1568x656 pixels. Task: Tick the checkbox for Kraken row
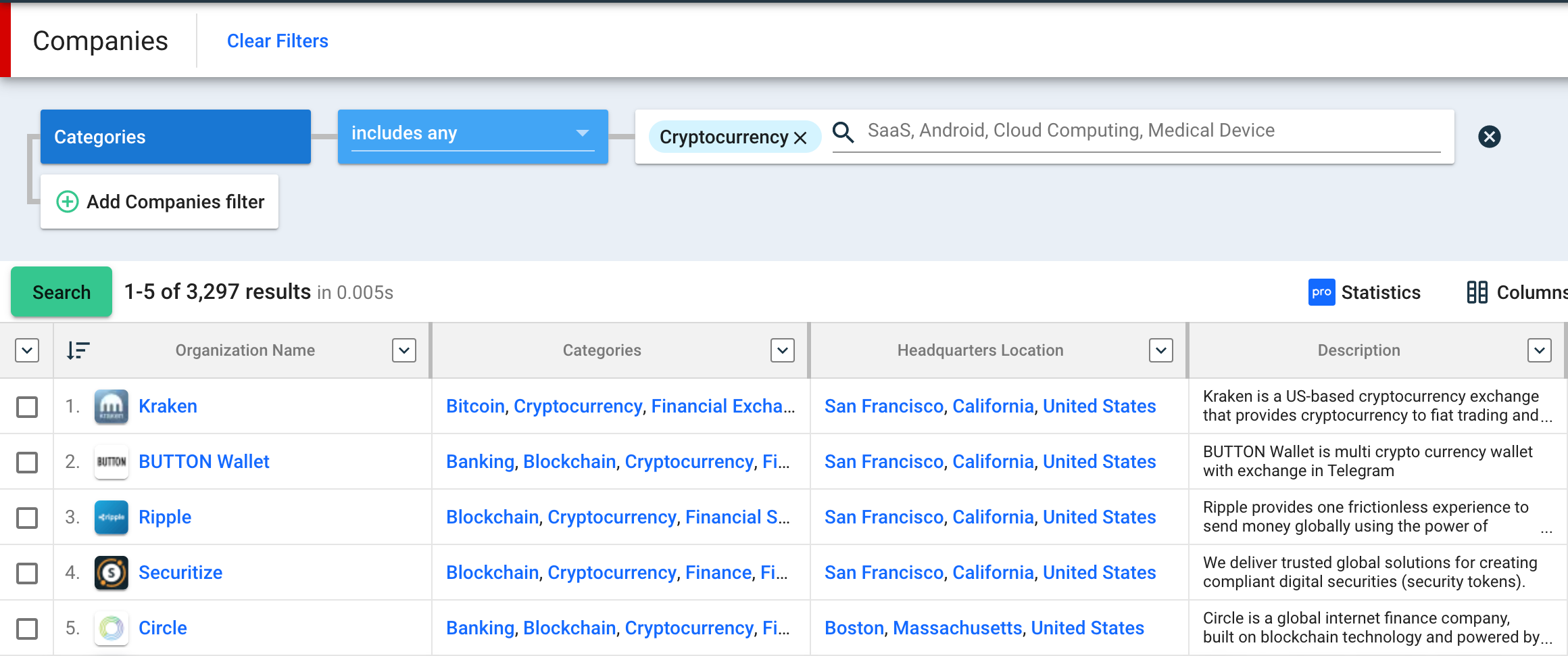(x=27, y=406)
